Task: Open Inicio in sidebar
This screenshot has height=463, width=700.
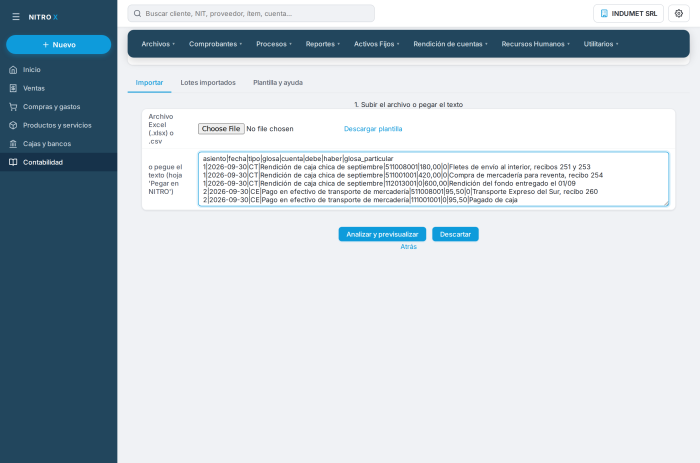Action: pos(58,70)
